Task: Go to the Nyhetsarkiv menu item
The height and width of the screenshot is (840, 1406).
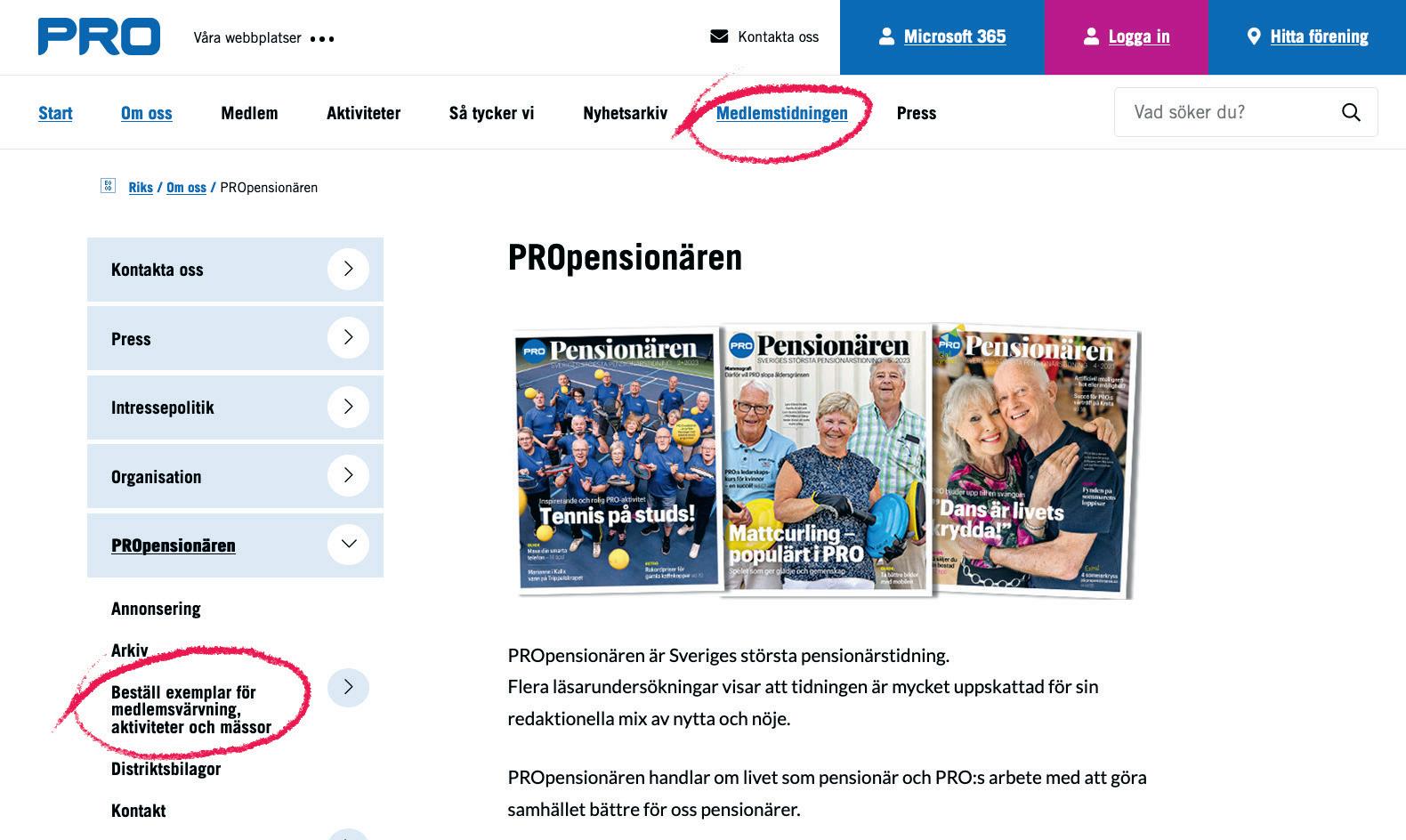Action: [x=625, y=113]
